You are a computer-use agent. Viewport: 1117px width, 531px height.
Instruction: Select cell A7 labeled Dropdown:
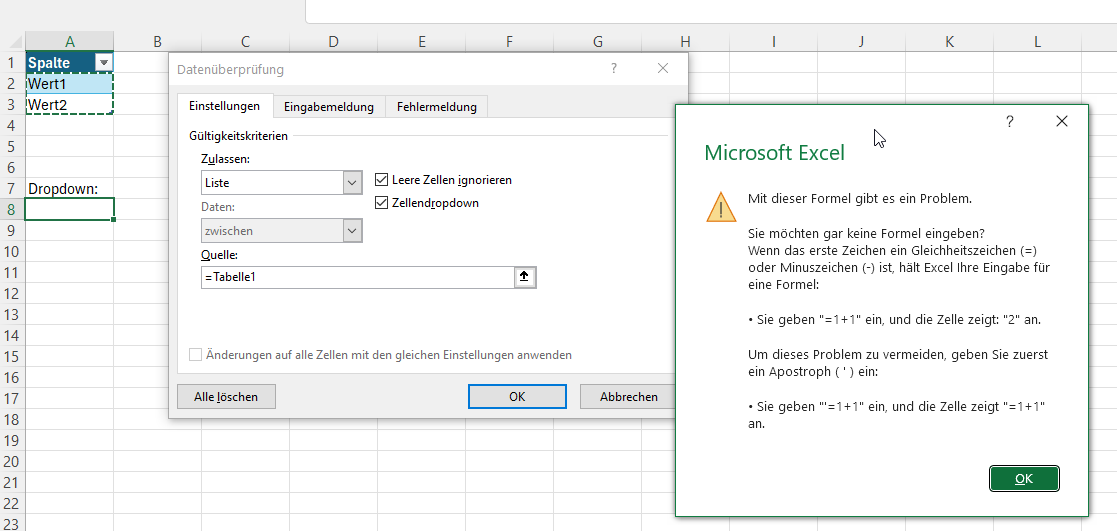click(x=69, y=188)
